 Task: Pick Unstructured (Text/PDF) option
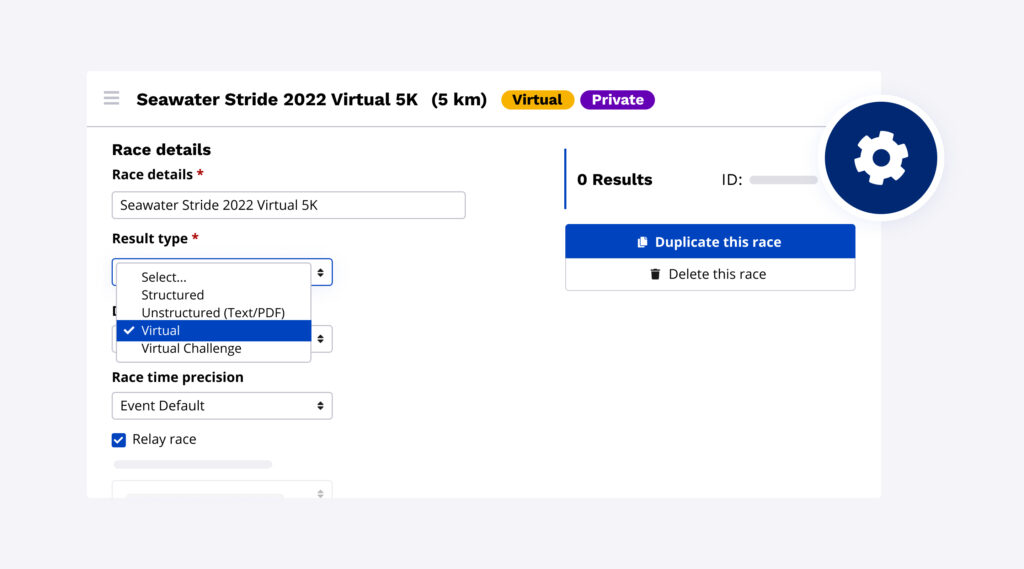(213, 313)
